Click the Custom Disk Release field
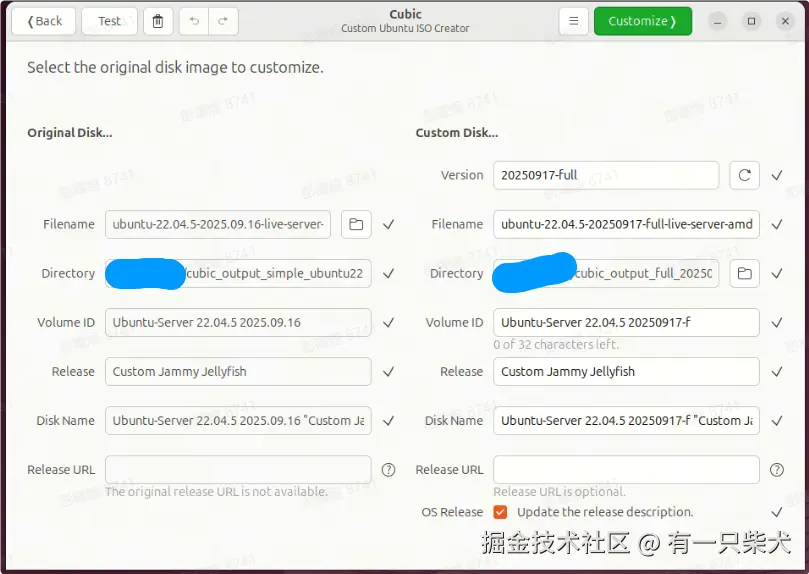809x574 pixels. coord(626,371)
